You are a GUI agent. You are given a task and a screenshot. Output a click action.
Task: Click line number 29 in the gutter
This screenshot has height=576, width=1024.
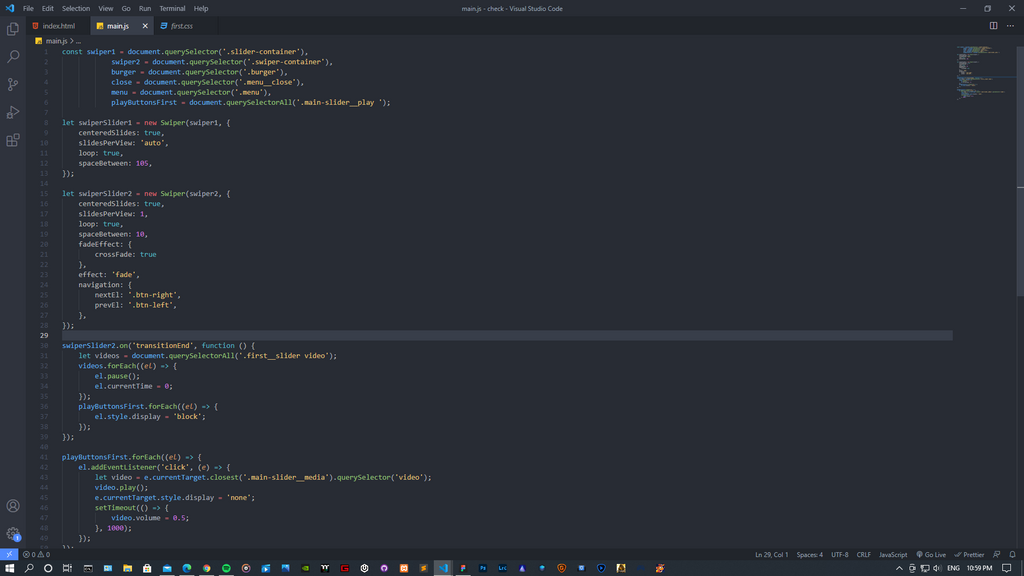pyautogui.click(x=44, y=336)
